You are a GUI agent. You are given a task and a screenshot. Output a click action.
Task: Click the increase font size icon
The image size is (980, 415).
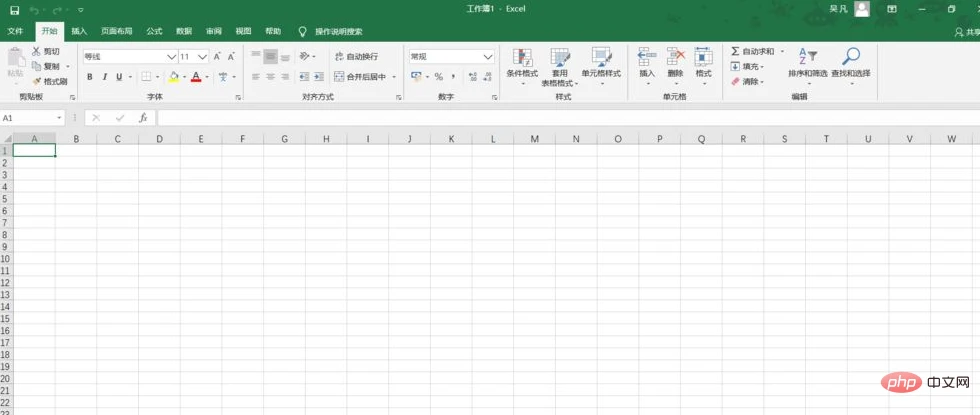218,57
